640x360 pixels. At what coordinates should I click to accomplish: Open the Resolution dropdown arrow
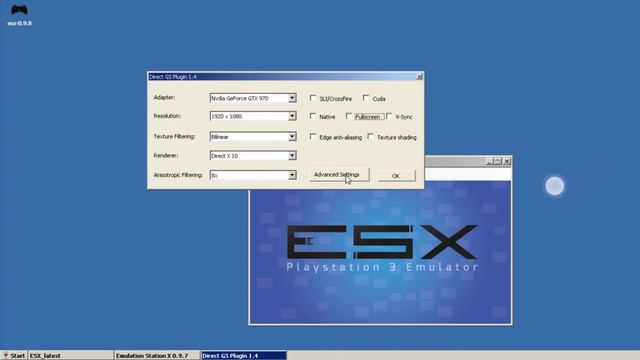[x=292, y=116]
